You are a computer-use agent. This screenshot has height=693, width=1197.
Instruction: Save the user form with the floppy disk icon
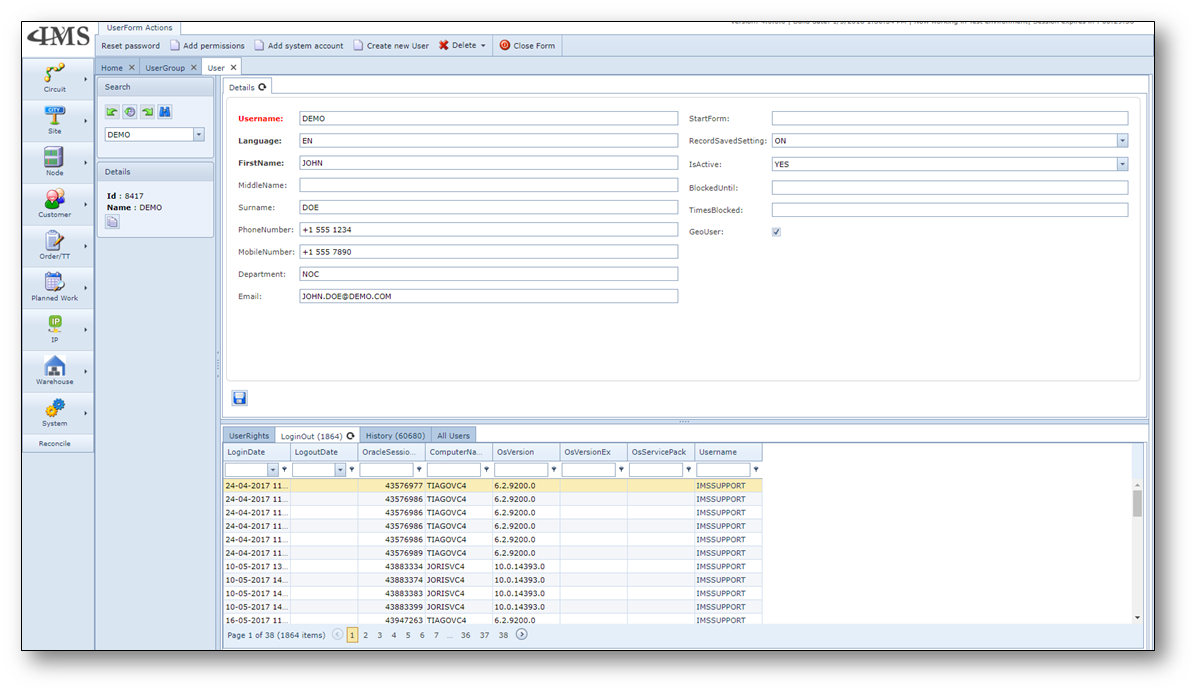coord(239,398)
